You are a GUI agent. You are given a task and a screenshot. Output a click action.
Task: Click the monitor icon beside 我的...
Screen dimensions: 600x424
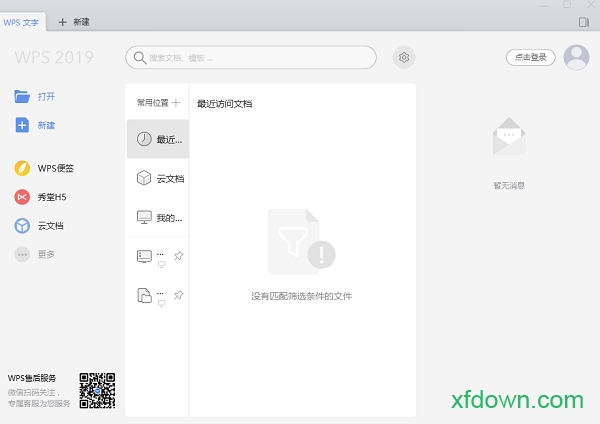click(144, 217)
